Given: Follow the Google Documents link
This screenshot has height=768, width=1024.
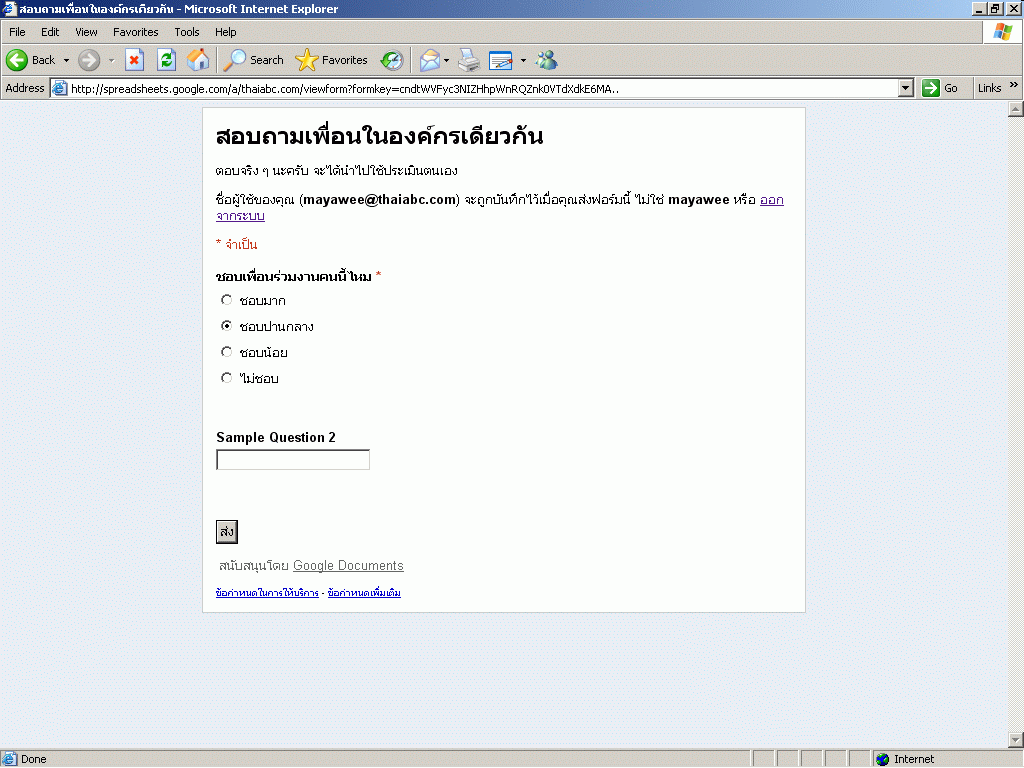Looking at the screenshot, I should pos(348,566).
